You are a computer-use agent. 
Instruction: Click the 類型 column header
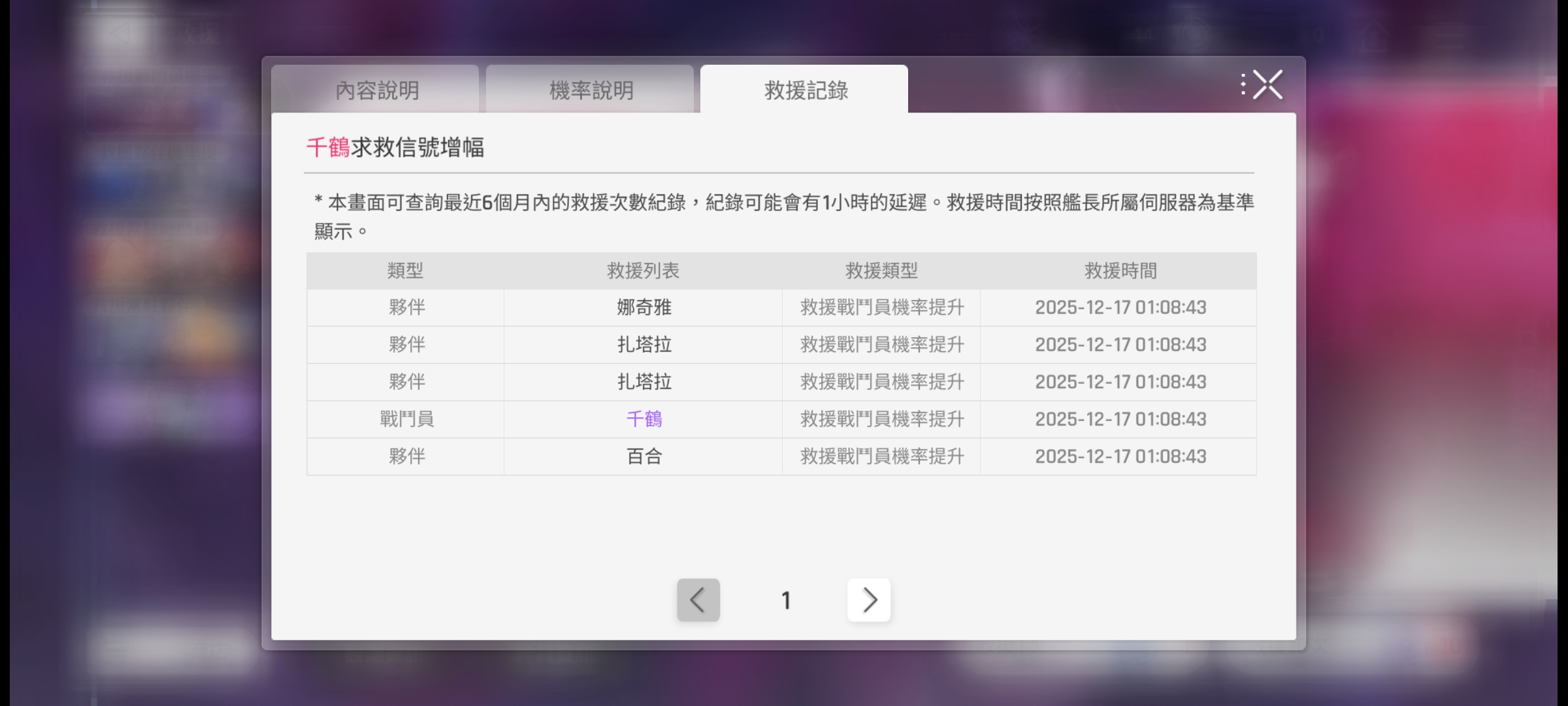click(x=405, y=271)
